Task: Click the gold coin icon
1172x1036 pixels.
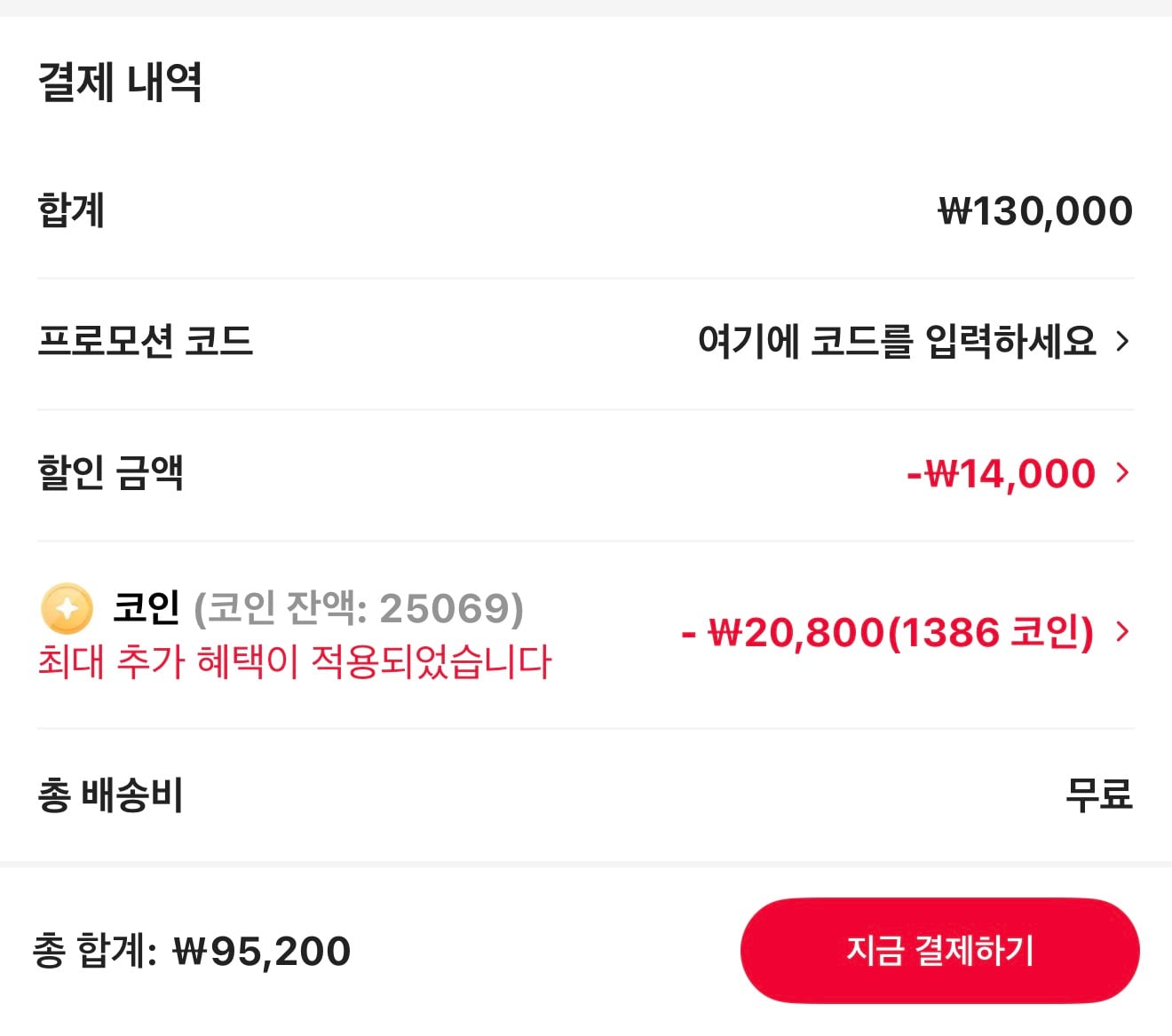Action: pos(67,608)
